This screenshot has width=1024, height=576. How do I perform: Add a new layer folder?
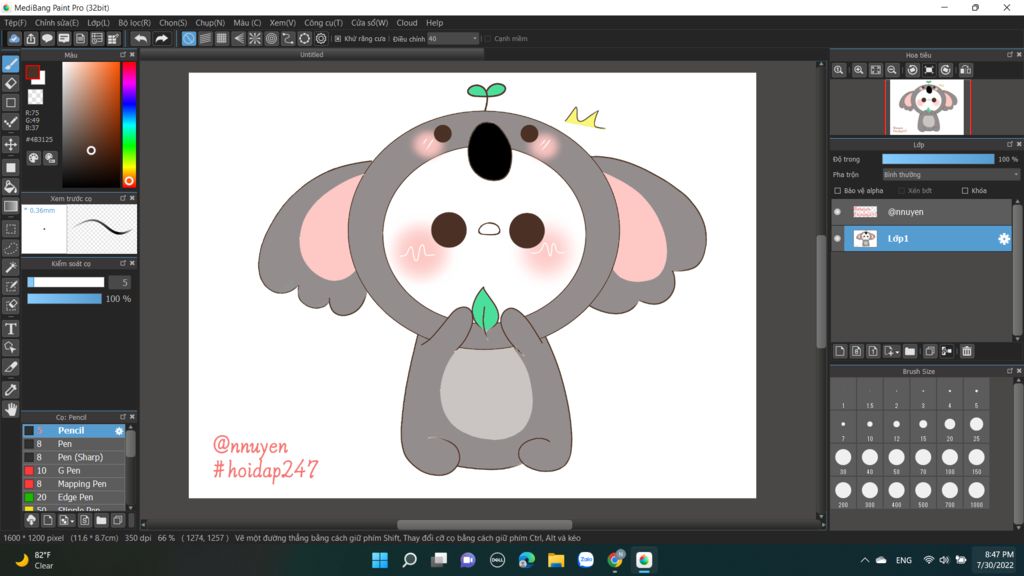(x=910, y=351)
